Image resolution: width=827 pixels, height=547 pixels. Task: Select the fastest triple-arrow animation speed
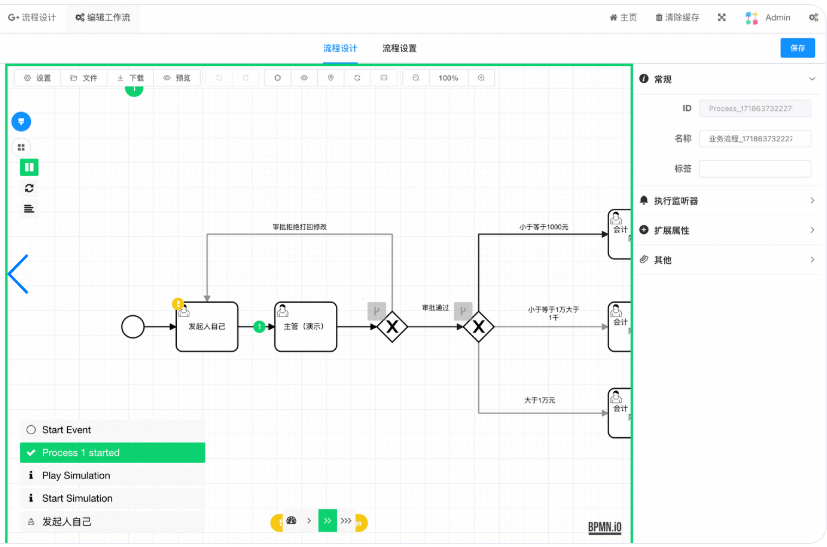pos(346,521)
